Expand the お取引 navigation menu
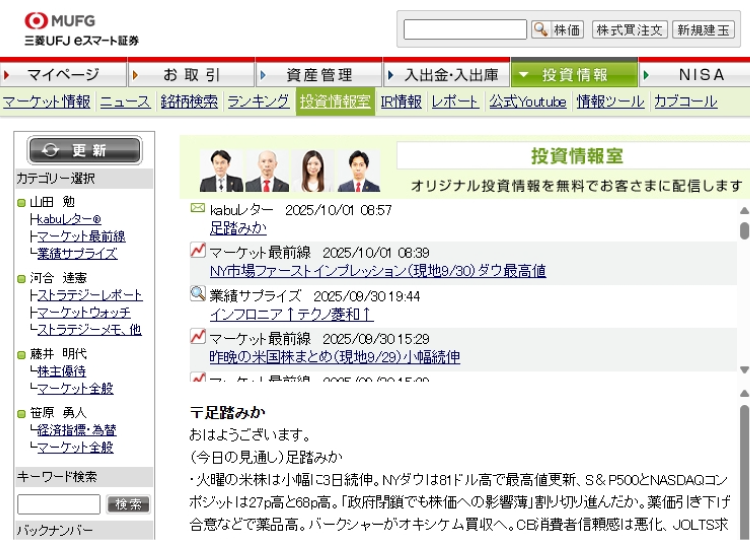Screen dimensions: 750x540 [x=191, y=75]
